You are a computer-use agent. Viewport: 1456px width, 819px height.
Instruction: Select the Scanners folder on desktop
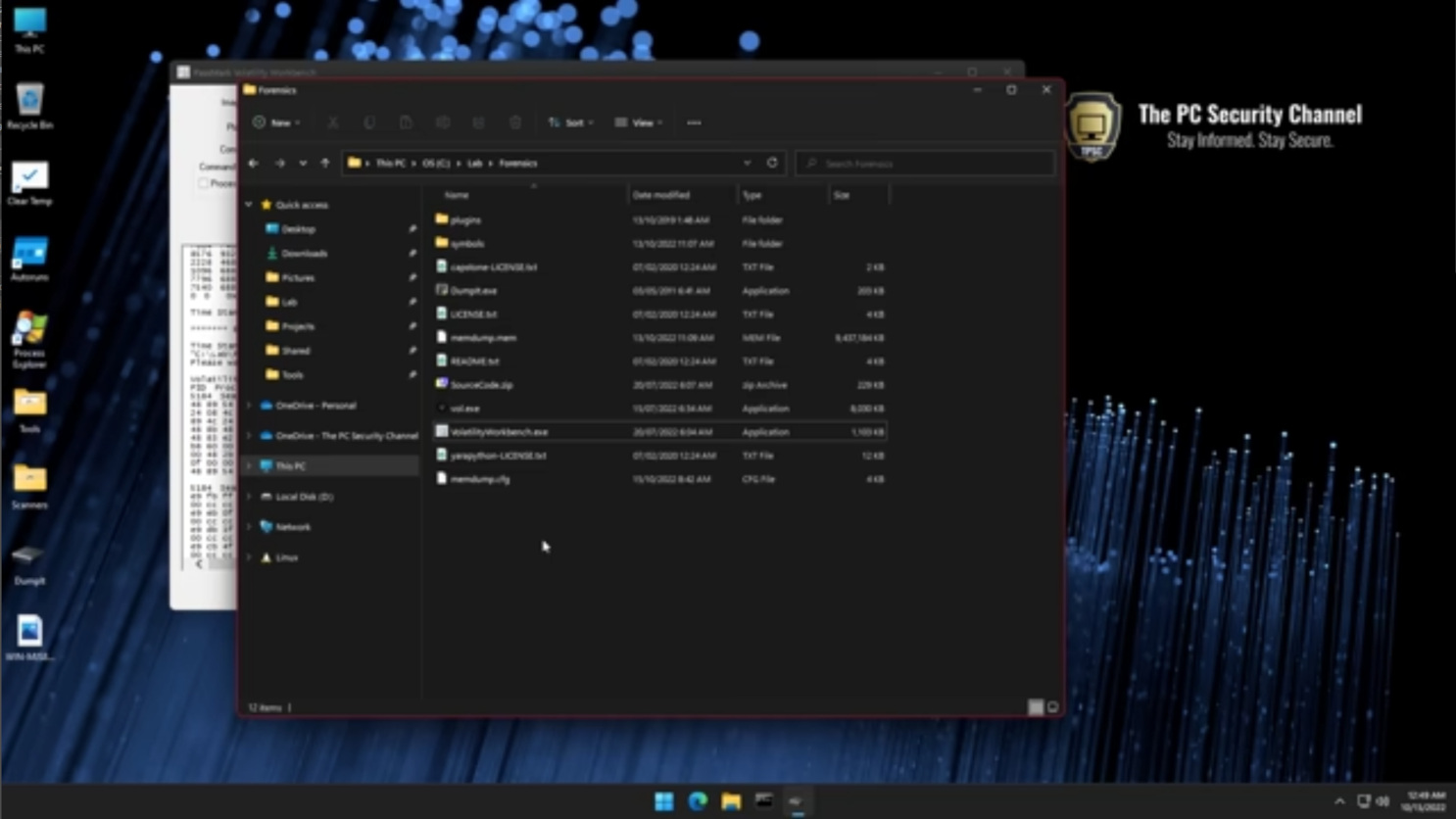(x=29, y=487)
